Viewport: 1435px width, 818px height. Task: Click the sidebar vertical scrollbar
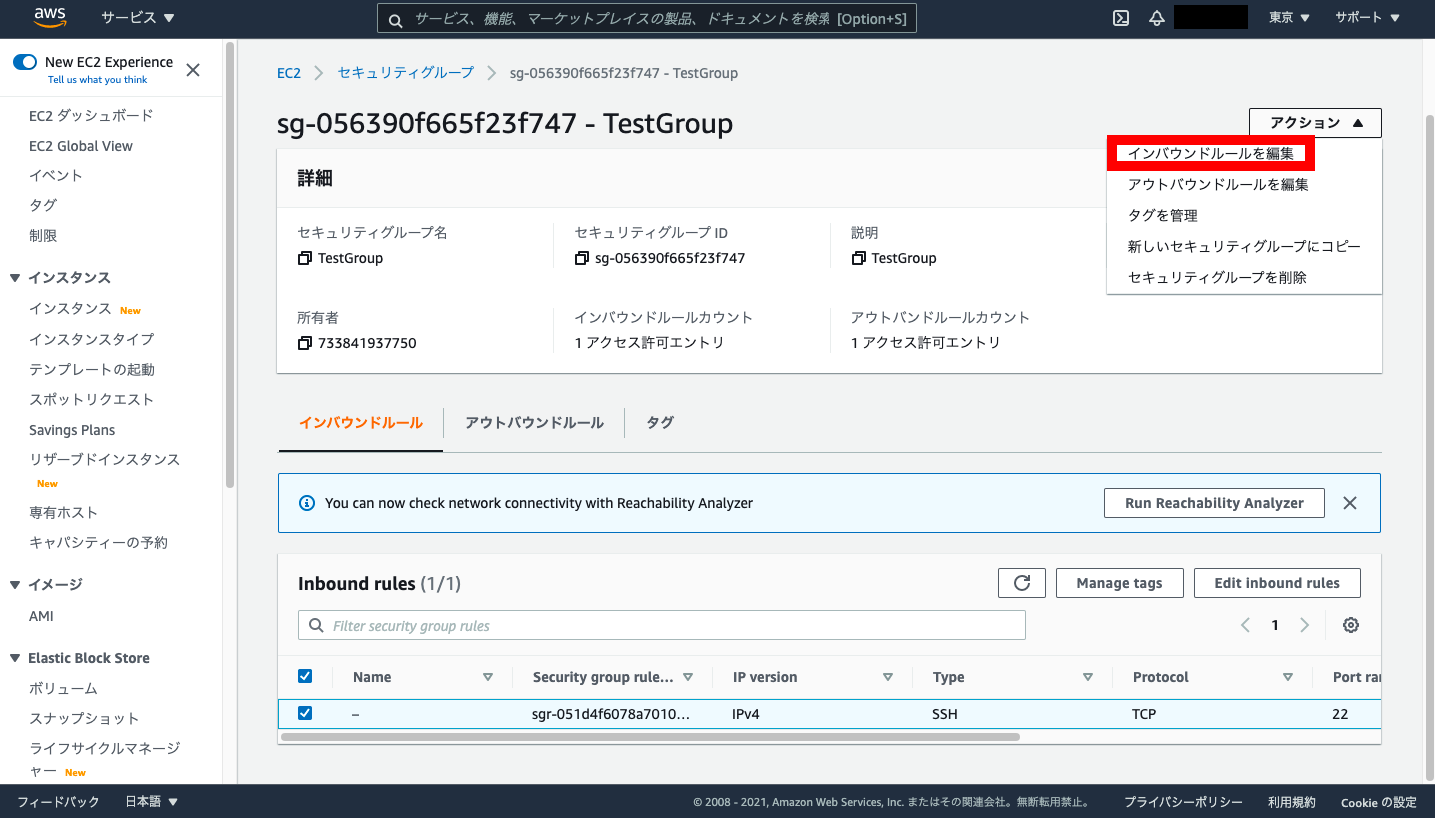tap(231, 265)
